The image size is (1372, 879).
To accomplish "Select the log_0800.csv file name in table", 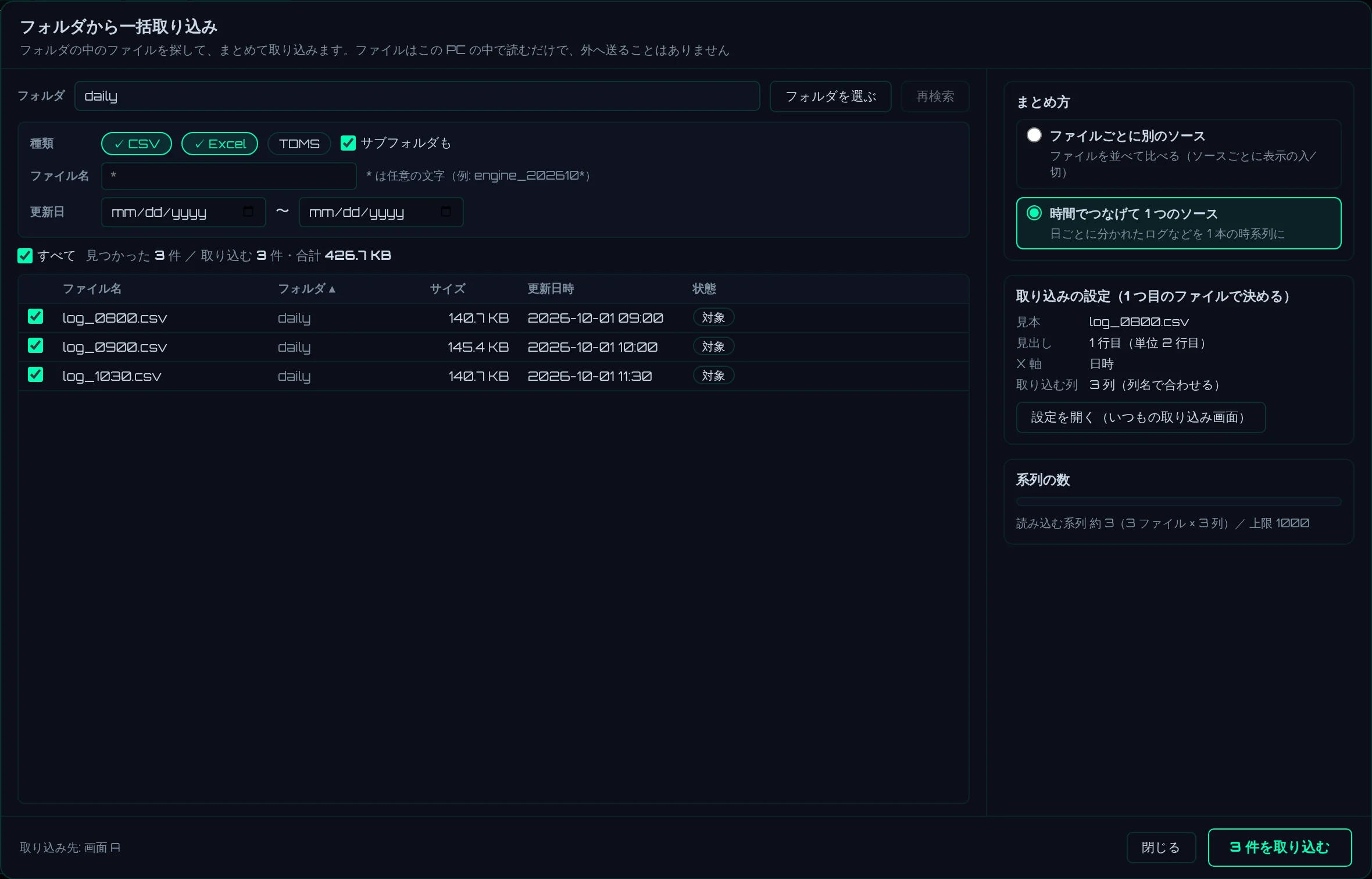I will [x=115, y=319].
